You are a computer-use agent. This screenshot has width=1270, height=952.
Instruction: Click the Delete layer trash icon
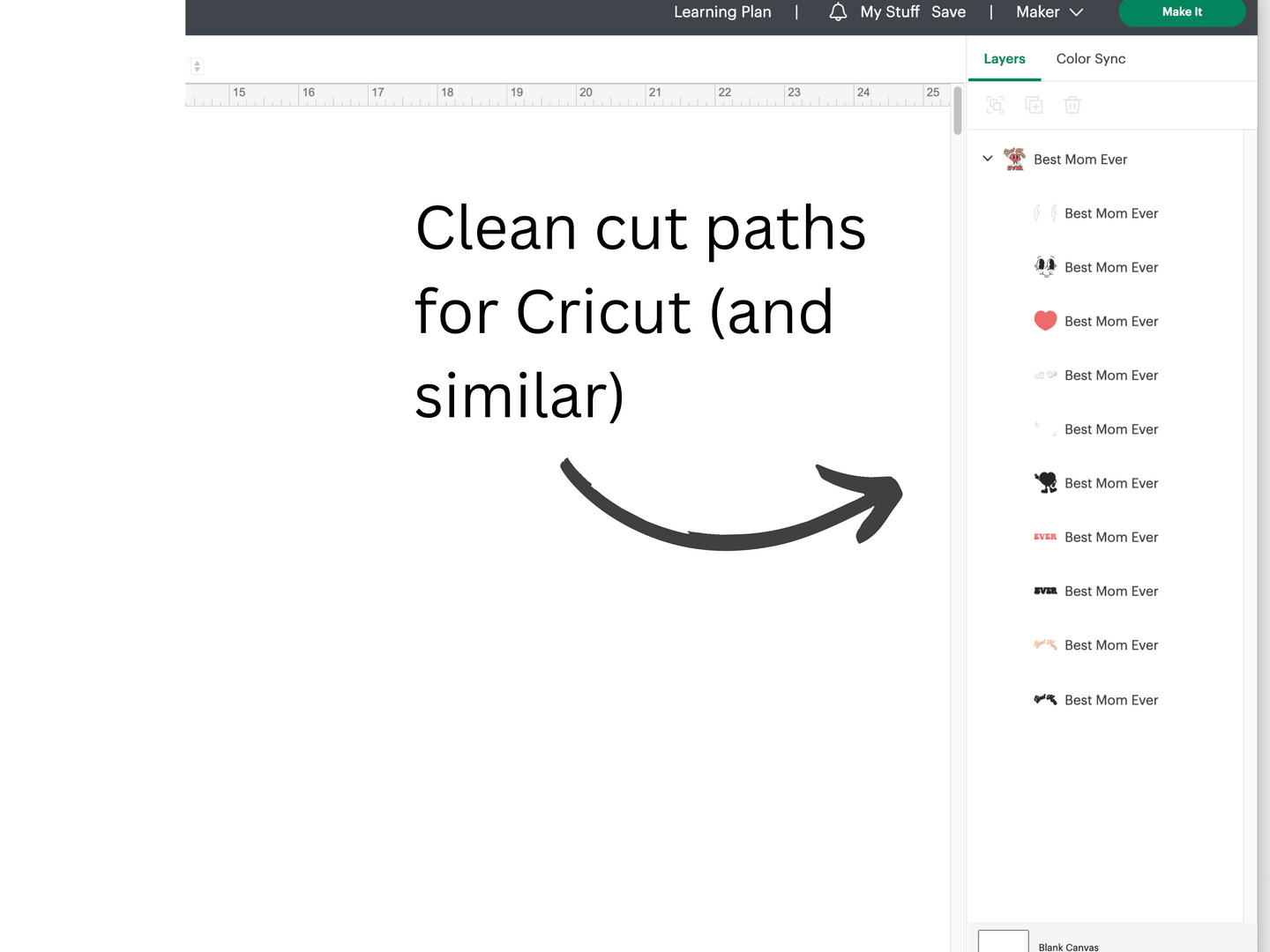[1072, 105]
